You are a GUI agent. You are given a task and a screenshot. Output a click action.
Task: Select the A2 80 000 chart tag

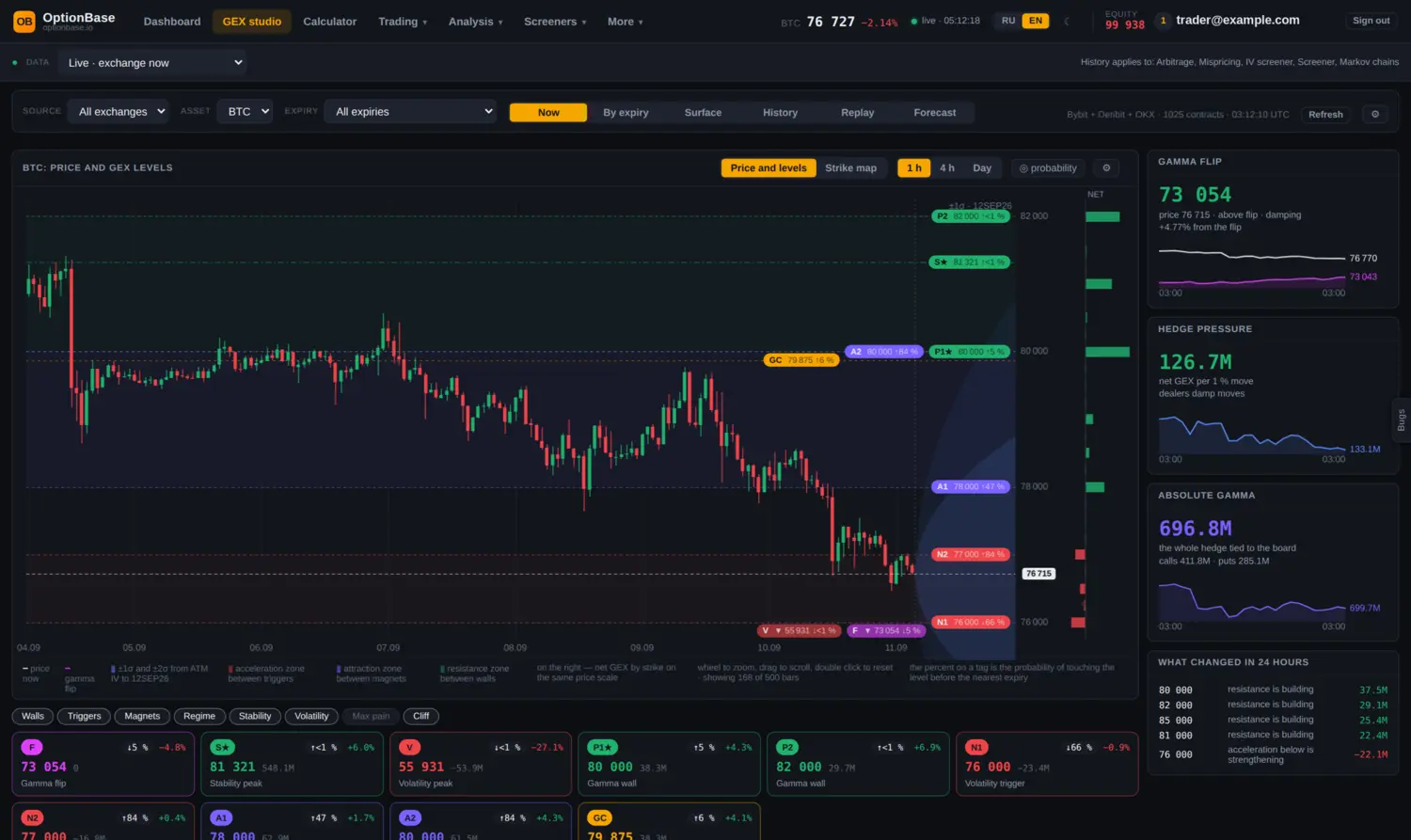(883, 352)
